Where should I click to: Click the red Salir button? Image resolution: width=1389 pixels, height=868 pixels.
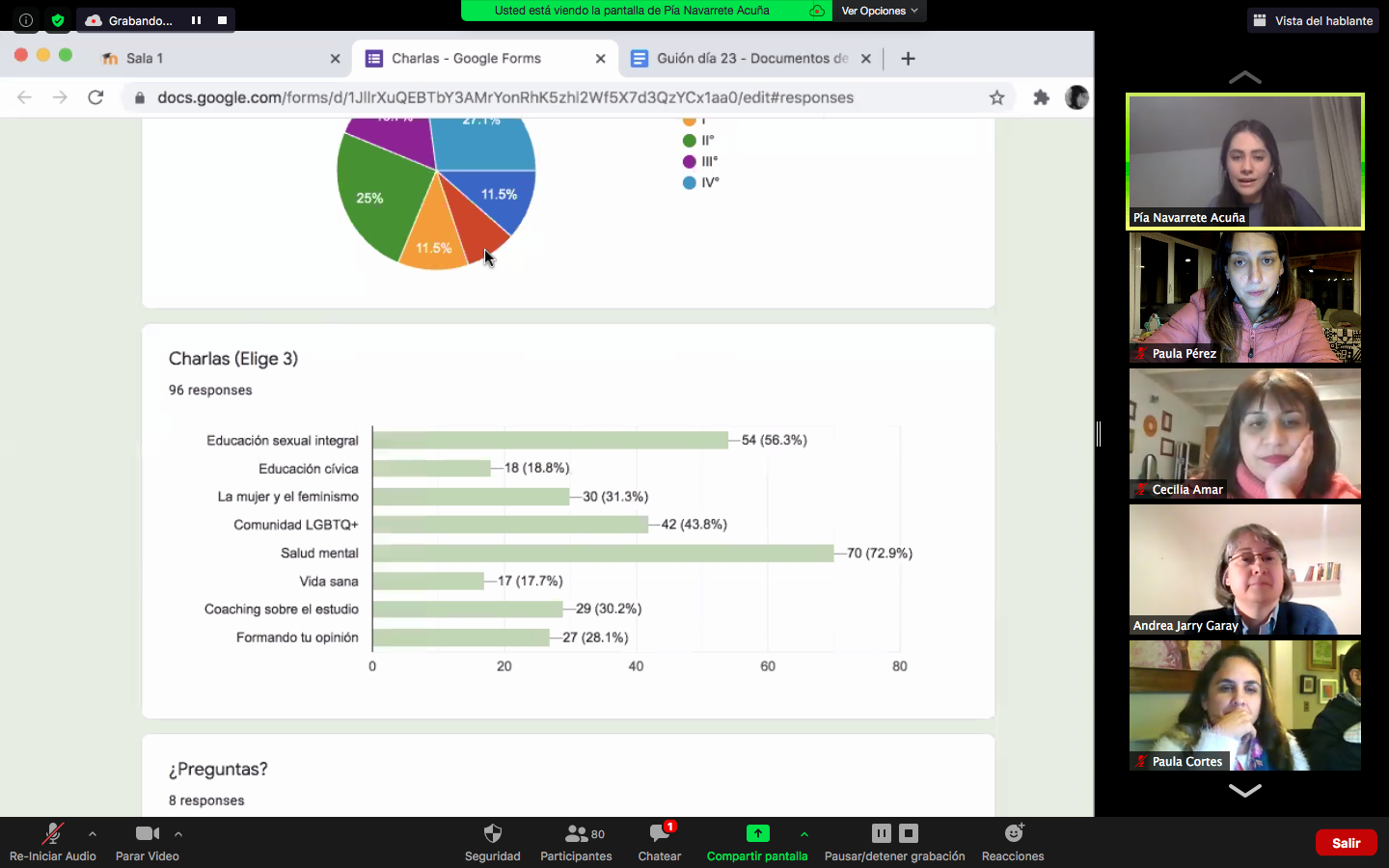[1346, 843]
